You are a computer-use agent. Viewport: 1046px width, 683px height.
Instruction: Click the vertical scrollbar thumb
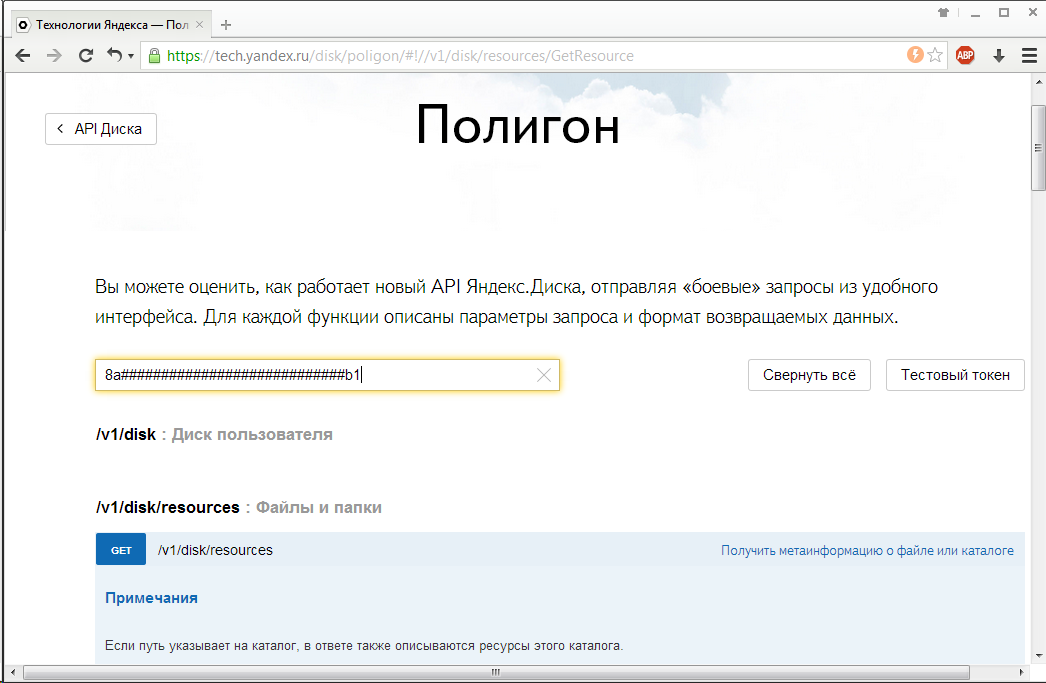point(1039,147)
